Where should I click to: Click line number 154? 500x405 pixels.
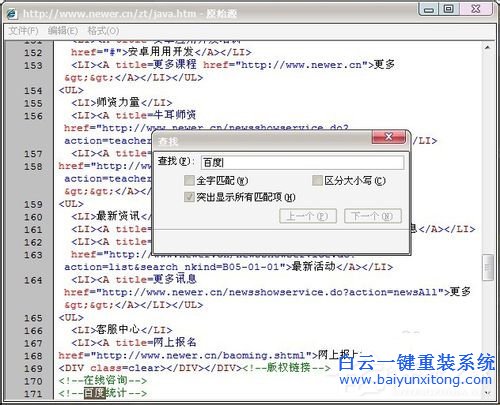click(33, 91)
